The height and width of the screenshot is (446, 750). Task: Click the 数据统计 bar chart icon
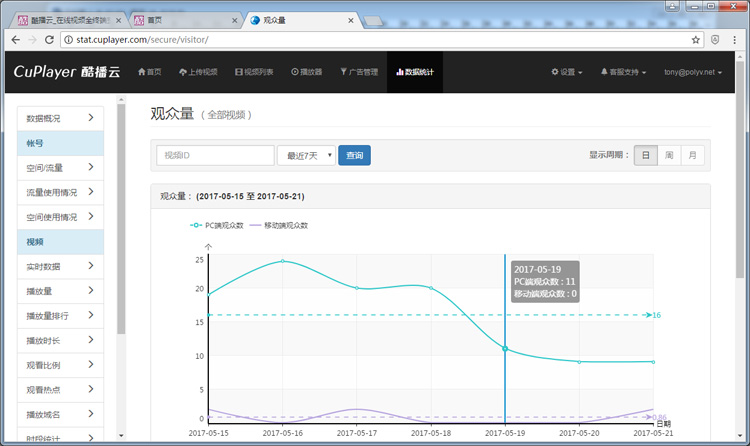pyautogui.click(x=400, y=72)
